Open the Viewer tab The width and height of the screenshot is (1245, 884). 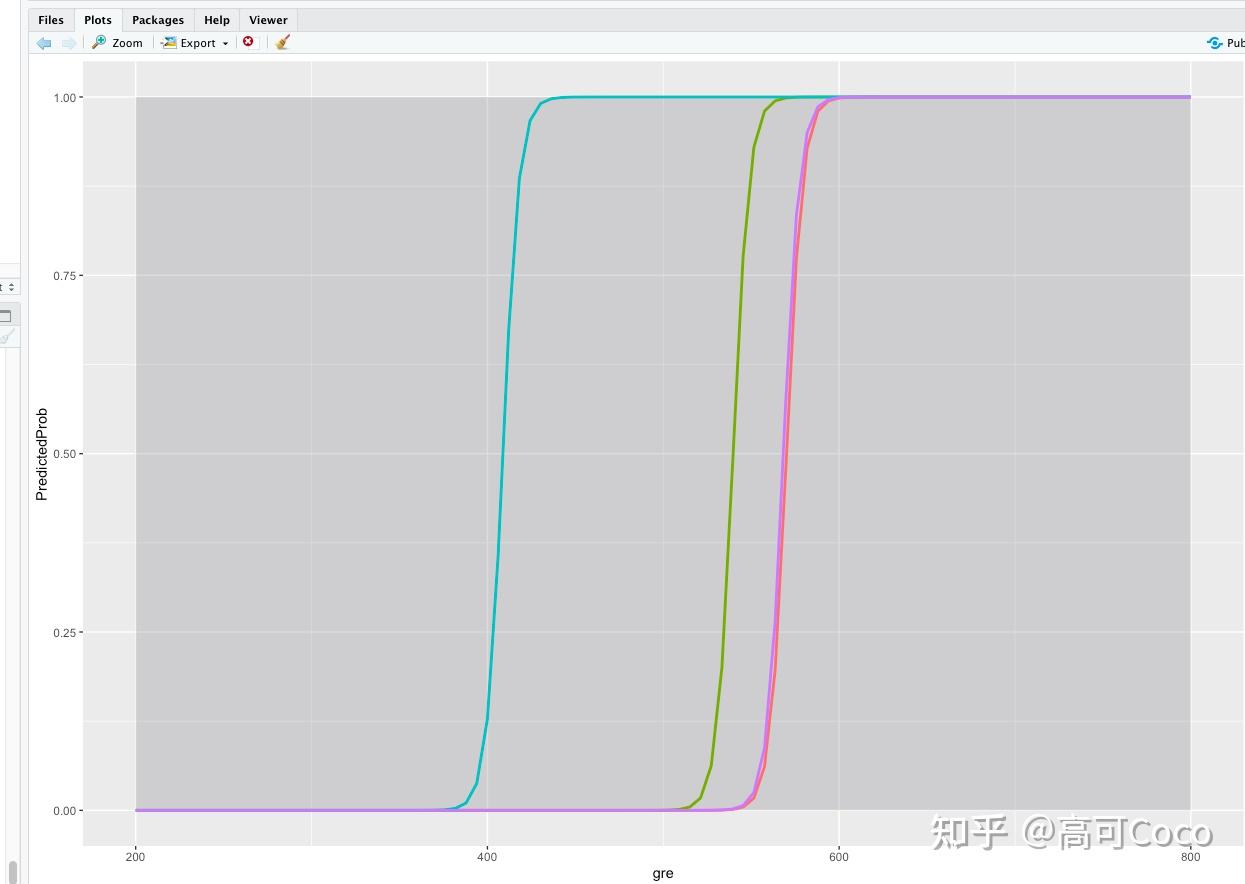(268, 20)
